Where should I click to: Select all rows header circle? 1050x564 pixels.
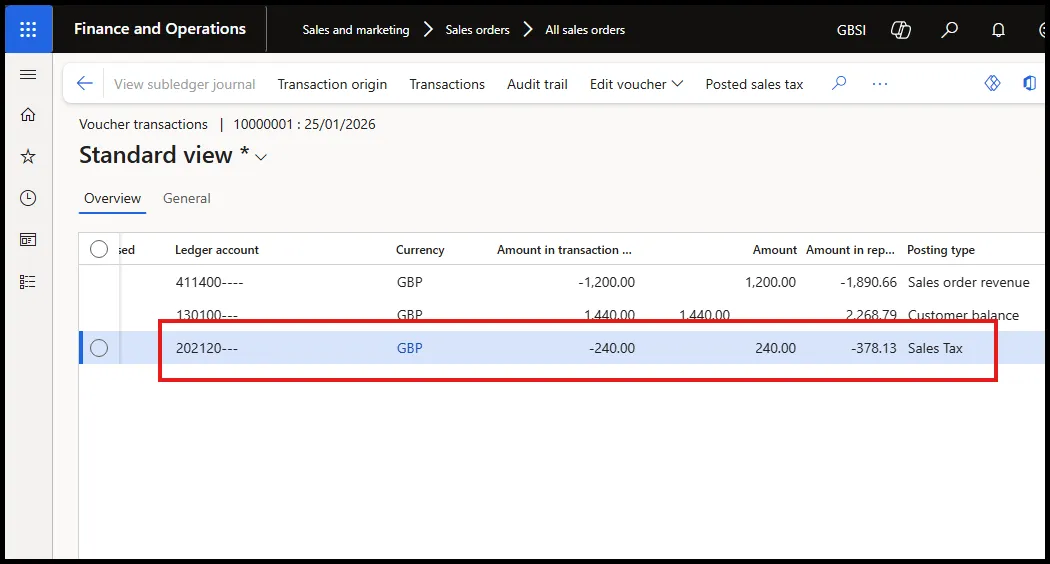tap(99, 249)
